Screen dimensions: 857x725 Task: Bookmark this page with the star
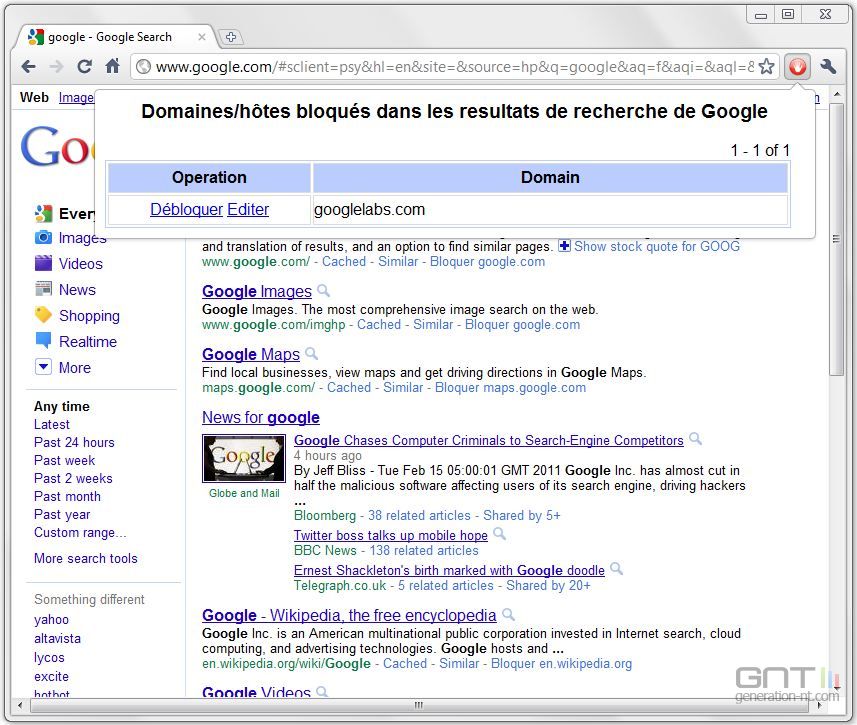point(767,67)
